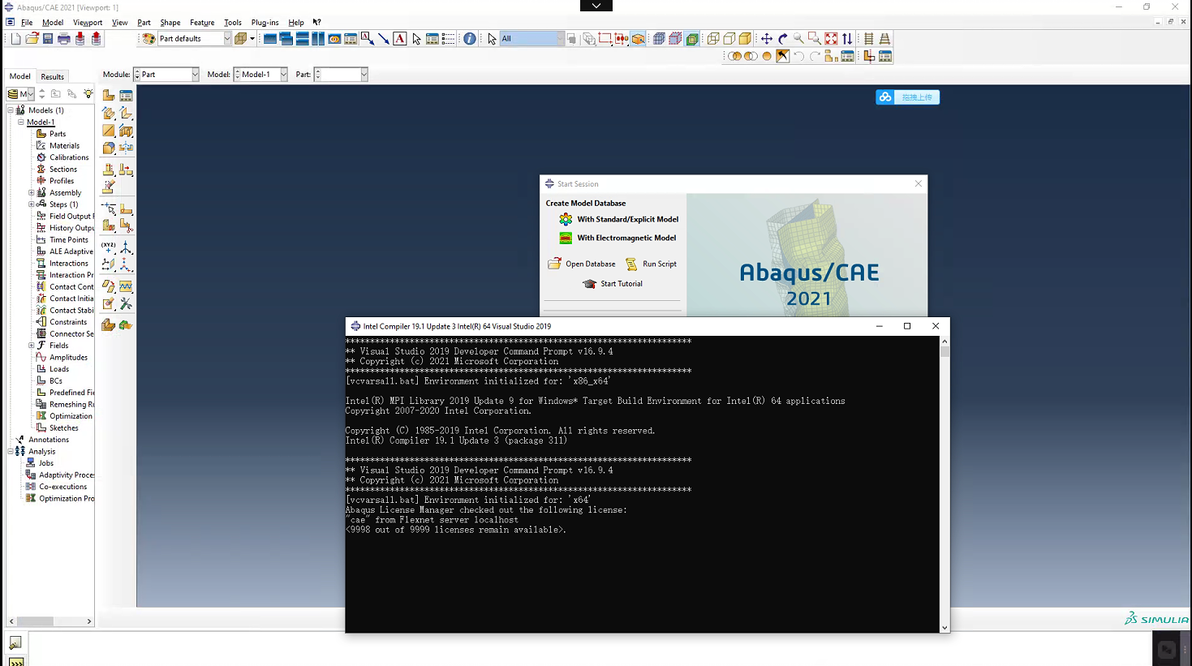This screenshot has height=666, width=1192.
Task: Open the Tools menu
Action: (233, 23)
